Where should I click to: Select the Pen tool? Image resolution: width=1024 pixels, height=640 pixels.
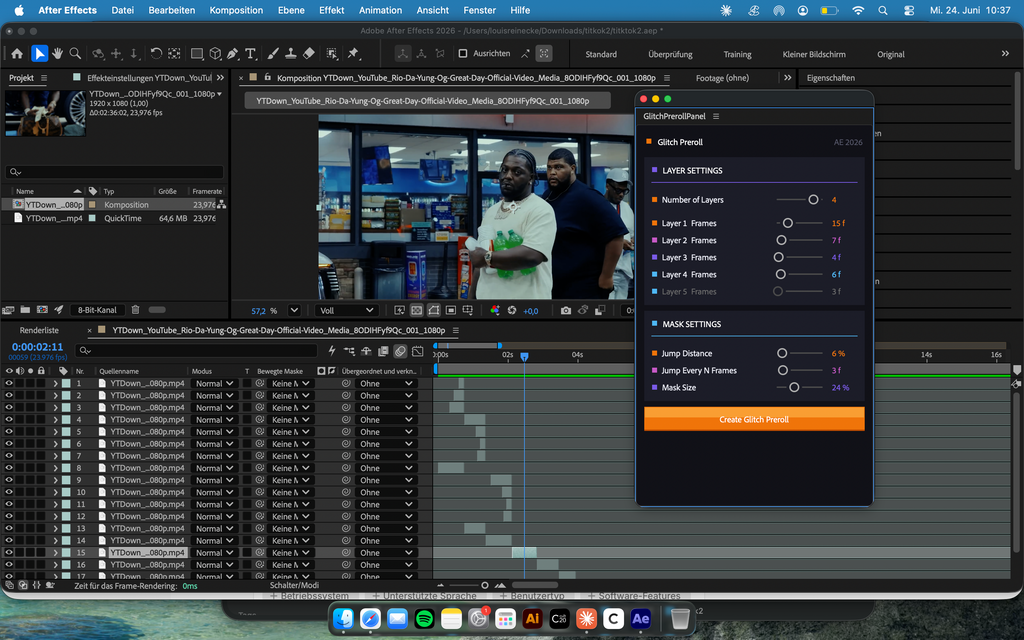pos(232,54)
